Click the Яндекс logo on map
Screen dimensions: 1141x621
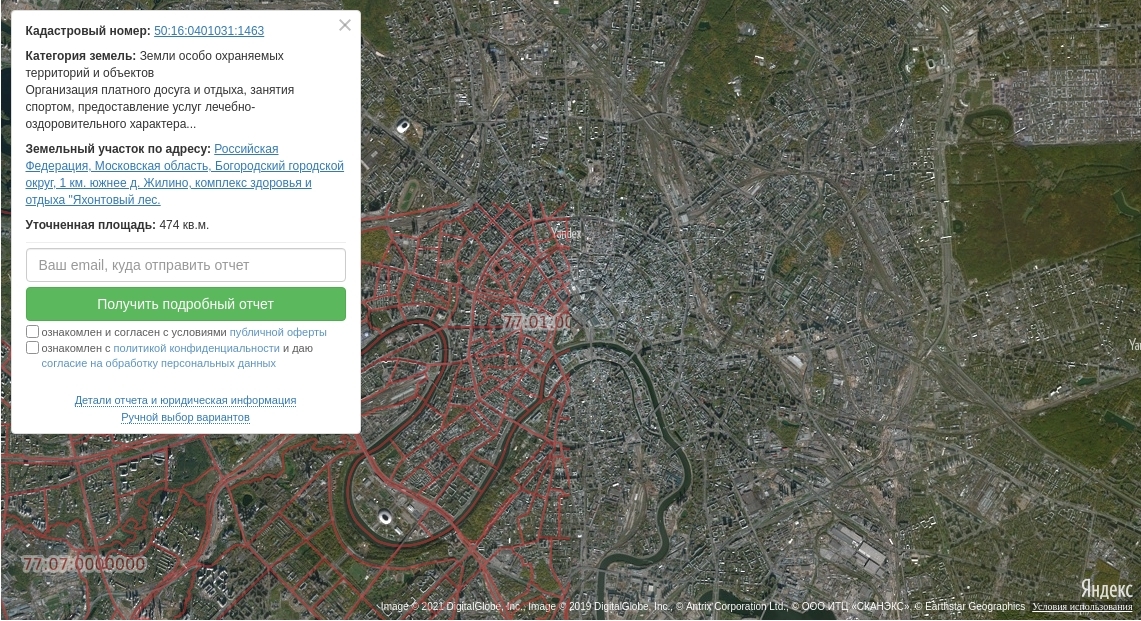[x=1106, y=589]
